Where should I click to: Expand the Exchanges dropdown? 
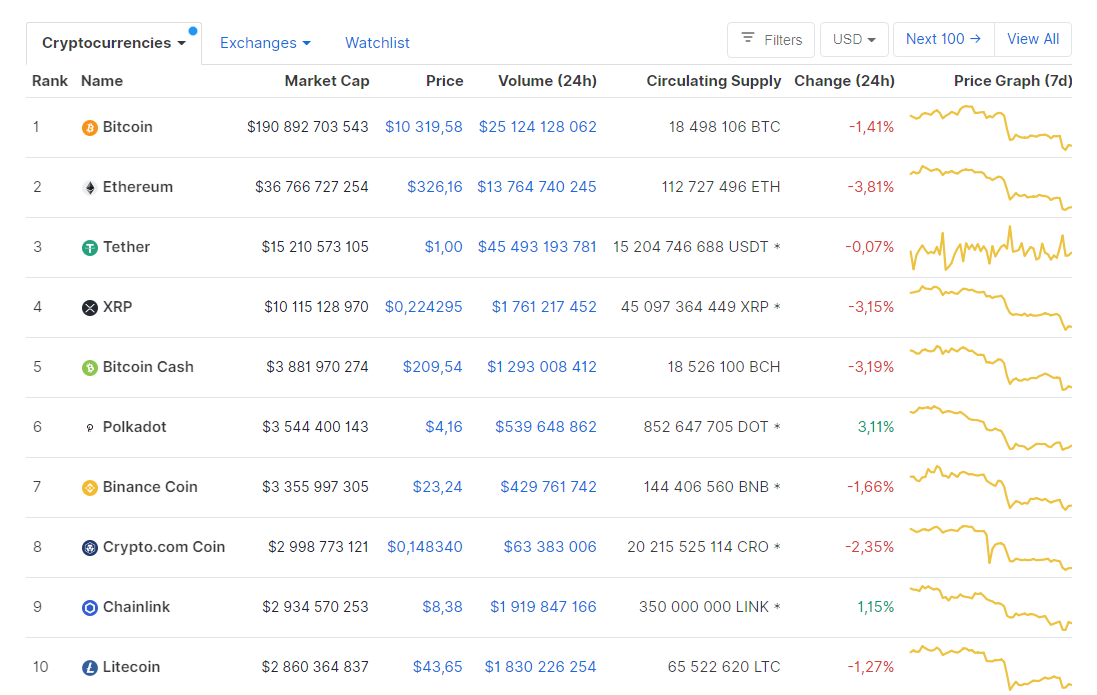[265, 43]
